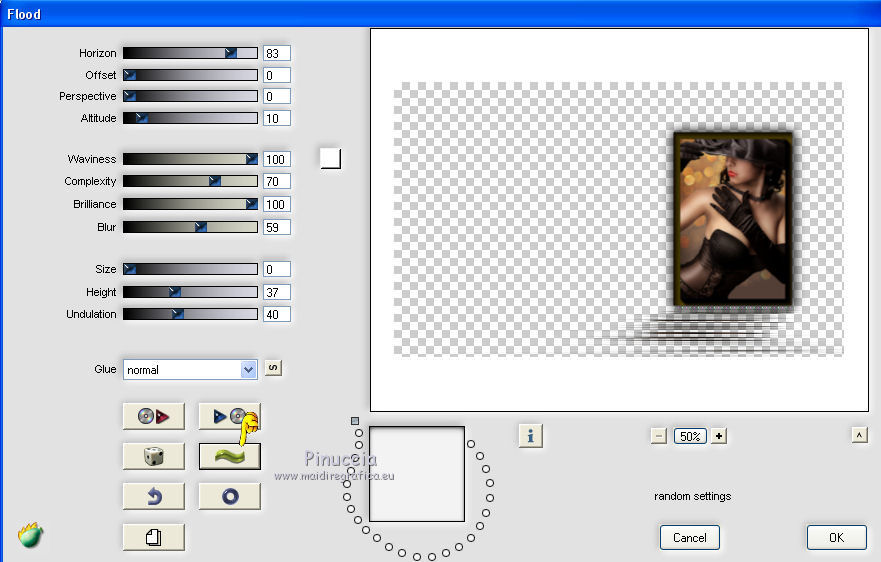Click the OK button

pos(837,538)
